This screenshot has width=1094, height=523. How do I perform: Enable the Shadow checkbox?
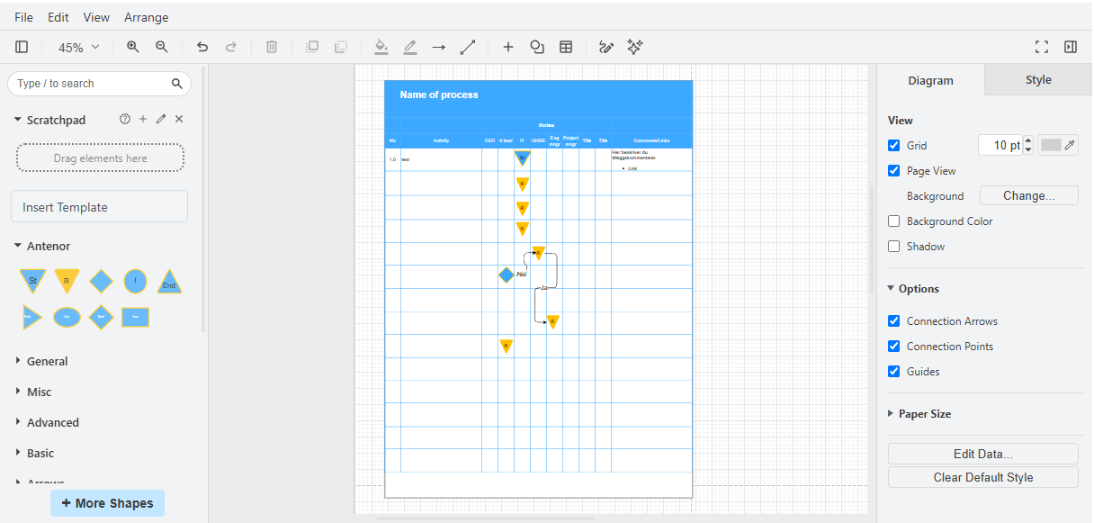[x=894, y=246]
